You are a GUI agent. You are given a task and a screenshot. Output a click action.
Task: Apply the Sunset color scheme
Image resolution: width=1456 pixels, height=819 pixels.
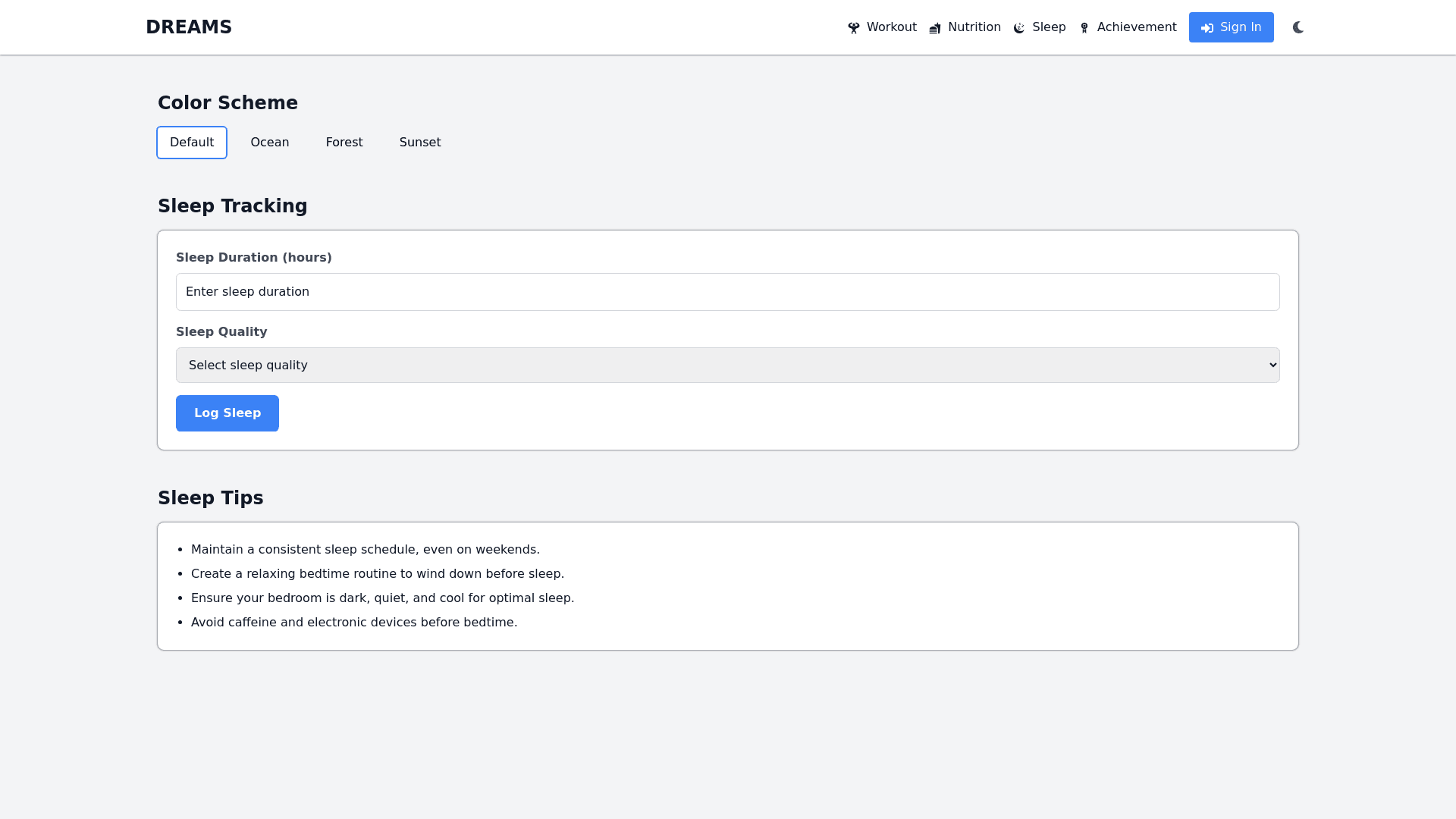coord(420,143)
